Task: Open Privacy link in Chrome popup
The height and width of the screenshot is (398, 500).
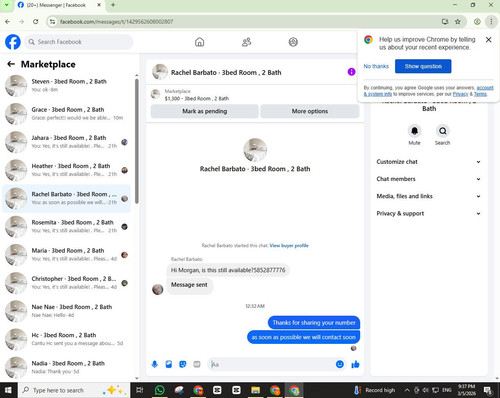Action: click(x=460, y=94)
